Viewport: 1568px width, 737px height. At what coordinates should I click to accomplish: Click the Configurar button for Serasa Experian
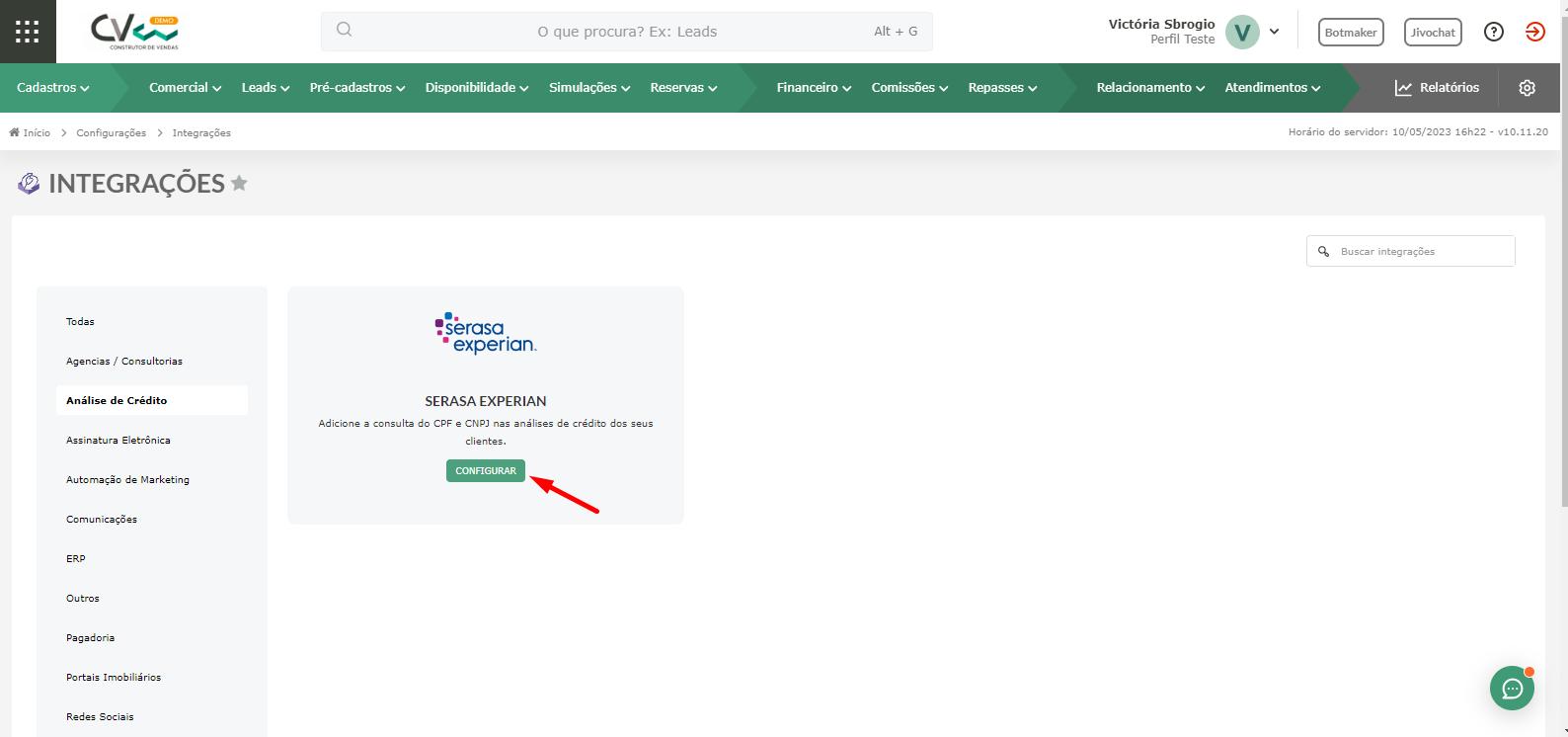(x=486, y=471)
